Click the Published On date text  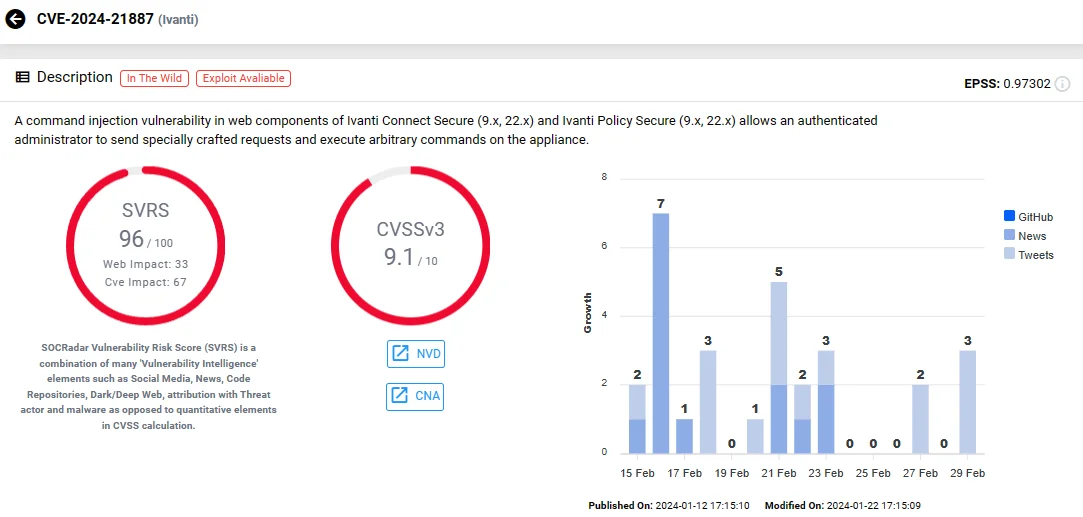(669, 506)
